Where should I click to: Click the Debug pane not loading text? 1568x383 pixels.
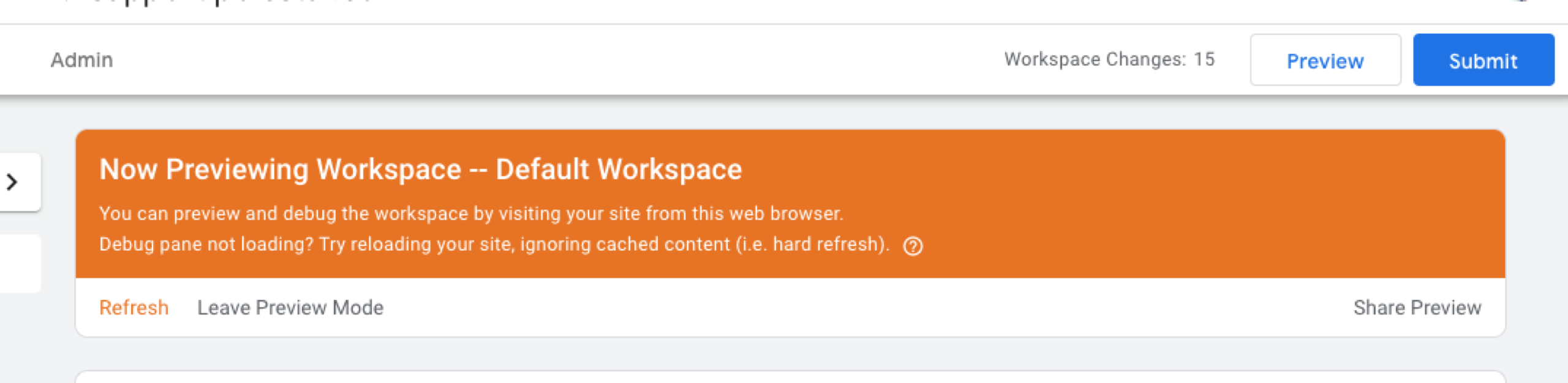206,244
